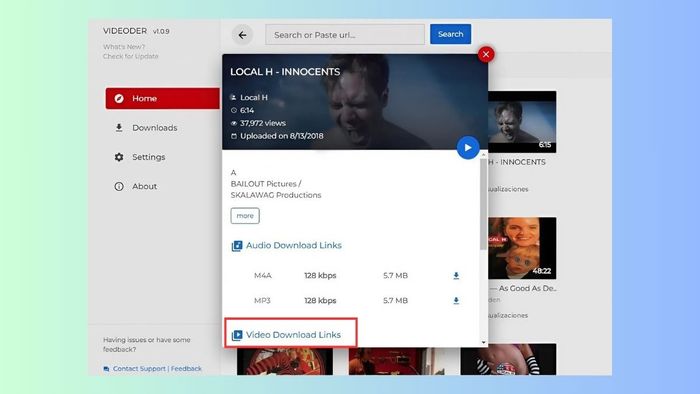700x394 pixels.
Task: Click the blue Search button
Action: click(450, 34)
